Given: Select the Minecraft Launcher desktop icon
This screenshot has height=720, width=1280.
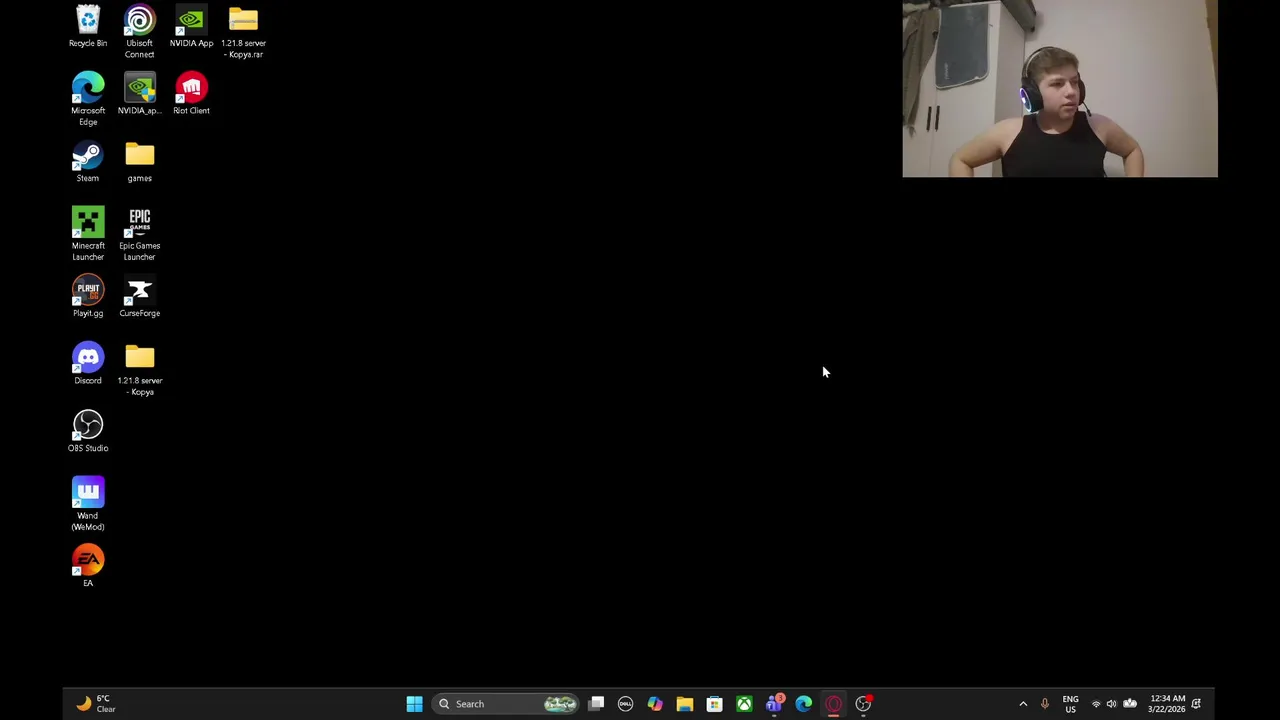Looking at the screenshot, I should [x=88, y=234].
